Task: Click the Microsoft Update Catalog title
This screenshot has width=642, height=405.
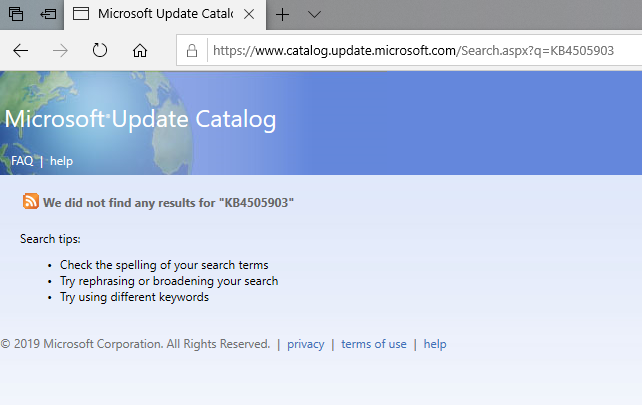Action: 140,120
